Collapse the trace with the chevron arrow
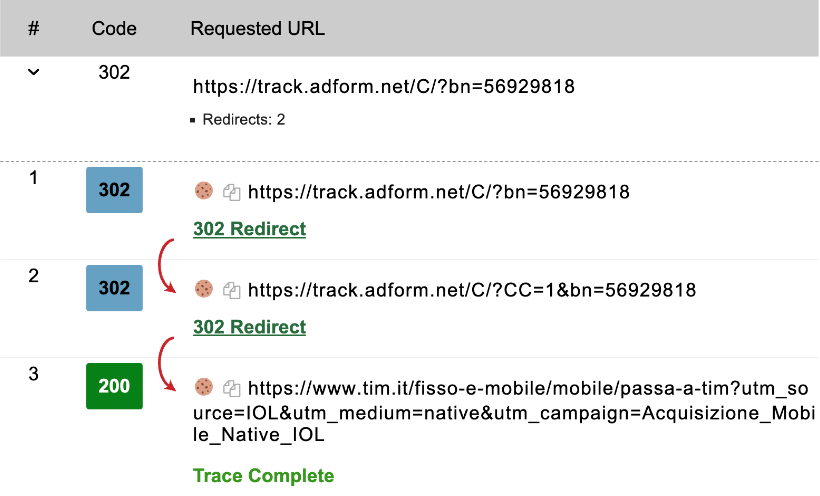Screen dimensions: 820x496 pyautogui.click(x=33, y=72)
